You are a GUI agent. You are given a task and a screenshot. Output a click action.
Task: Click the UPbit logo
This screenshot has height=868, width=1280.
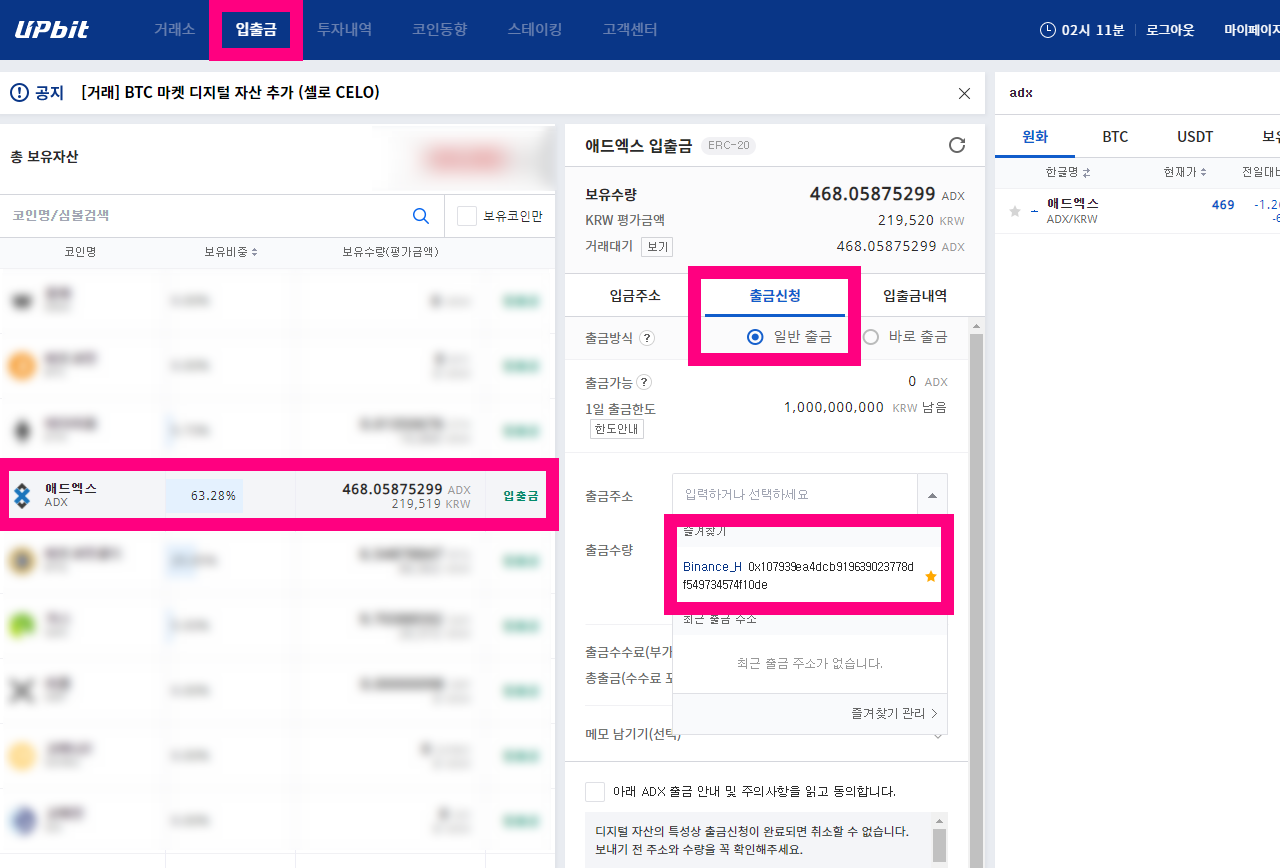[52, 29]
